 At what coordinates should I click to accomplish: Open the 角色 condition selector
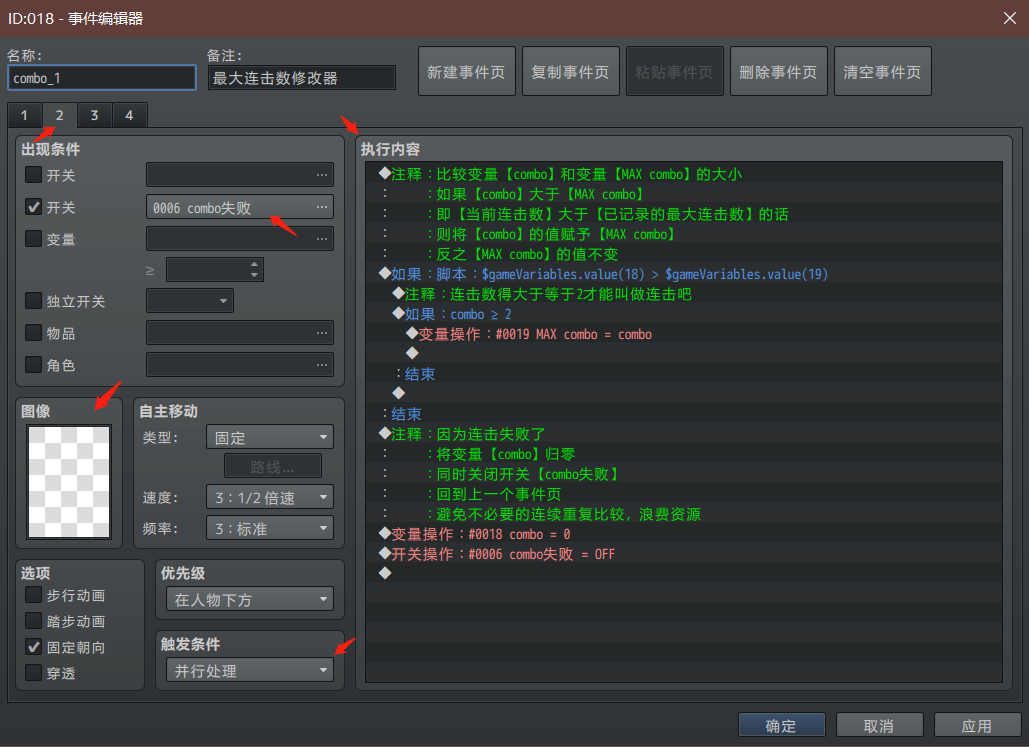pyautogui.click(x=321, y=364)
